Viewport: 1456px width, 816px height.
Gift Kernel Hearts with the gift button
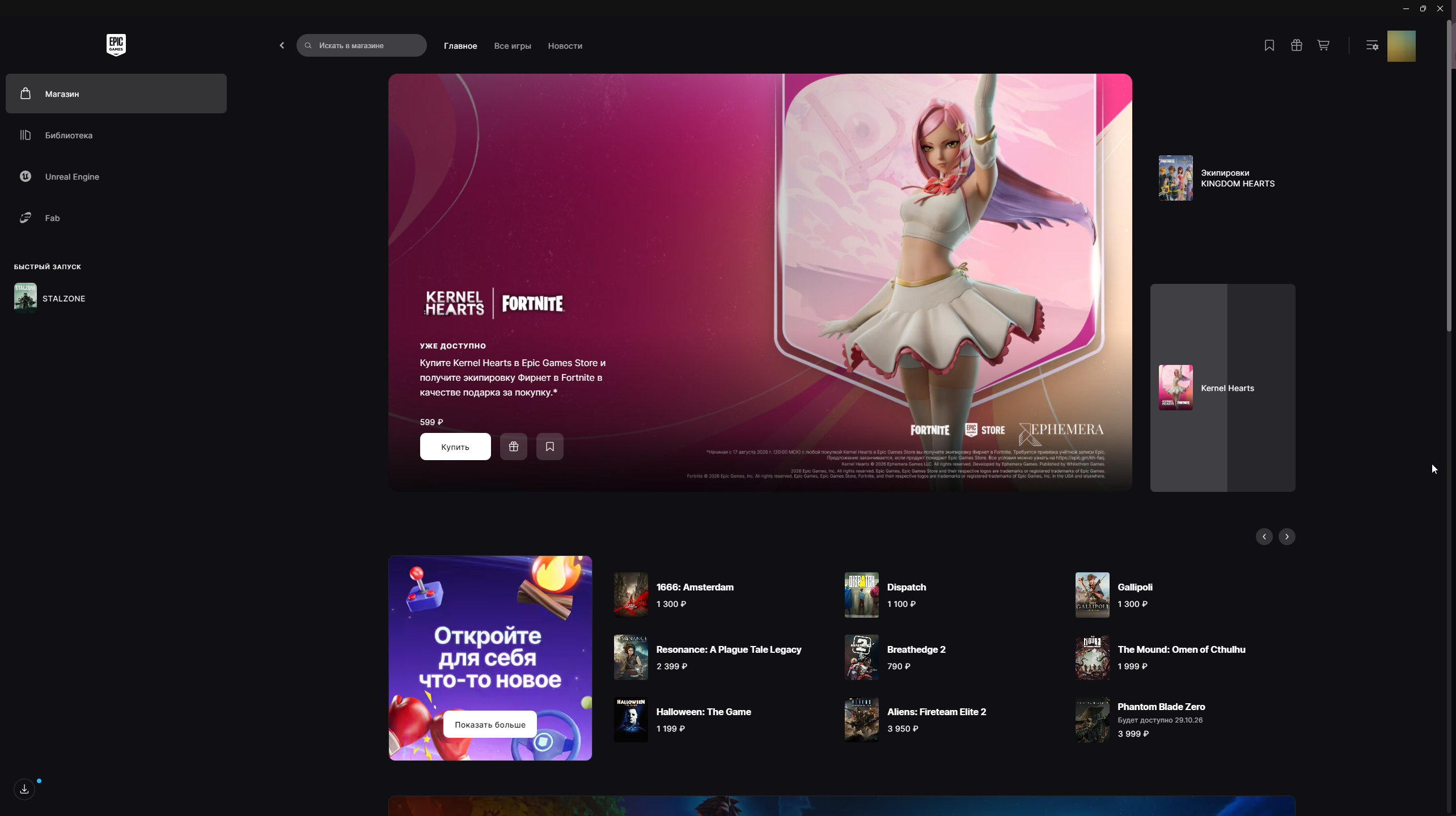pos(514,447)
